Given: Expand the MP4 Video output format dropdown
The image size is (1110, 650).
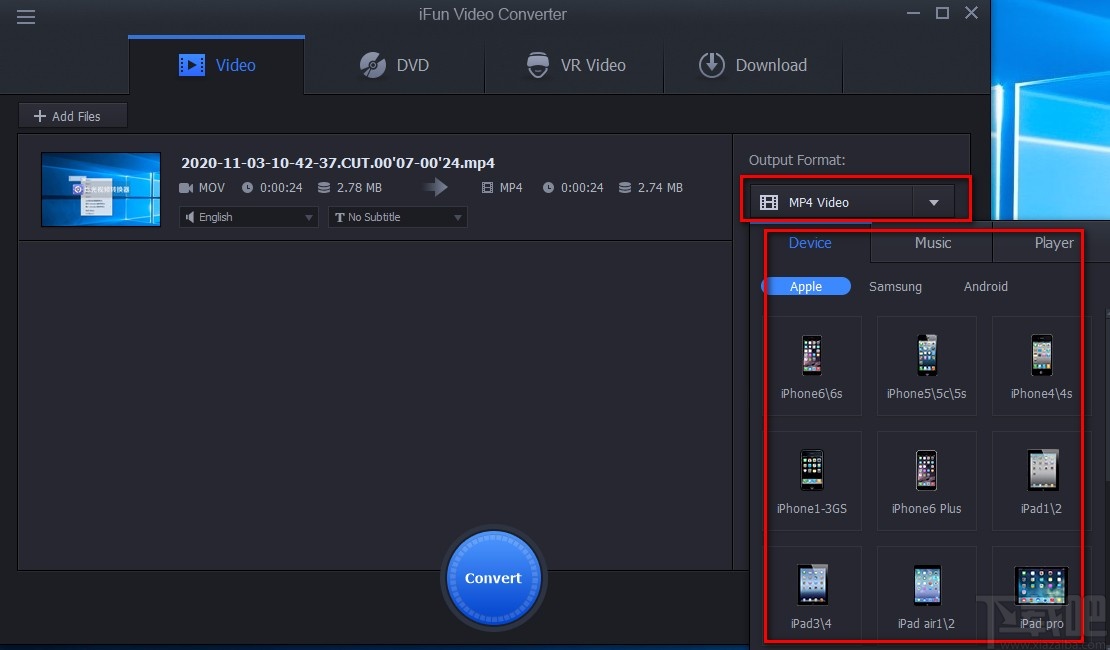Looking at the screenshot, I should pos(933,203).
